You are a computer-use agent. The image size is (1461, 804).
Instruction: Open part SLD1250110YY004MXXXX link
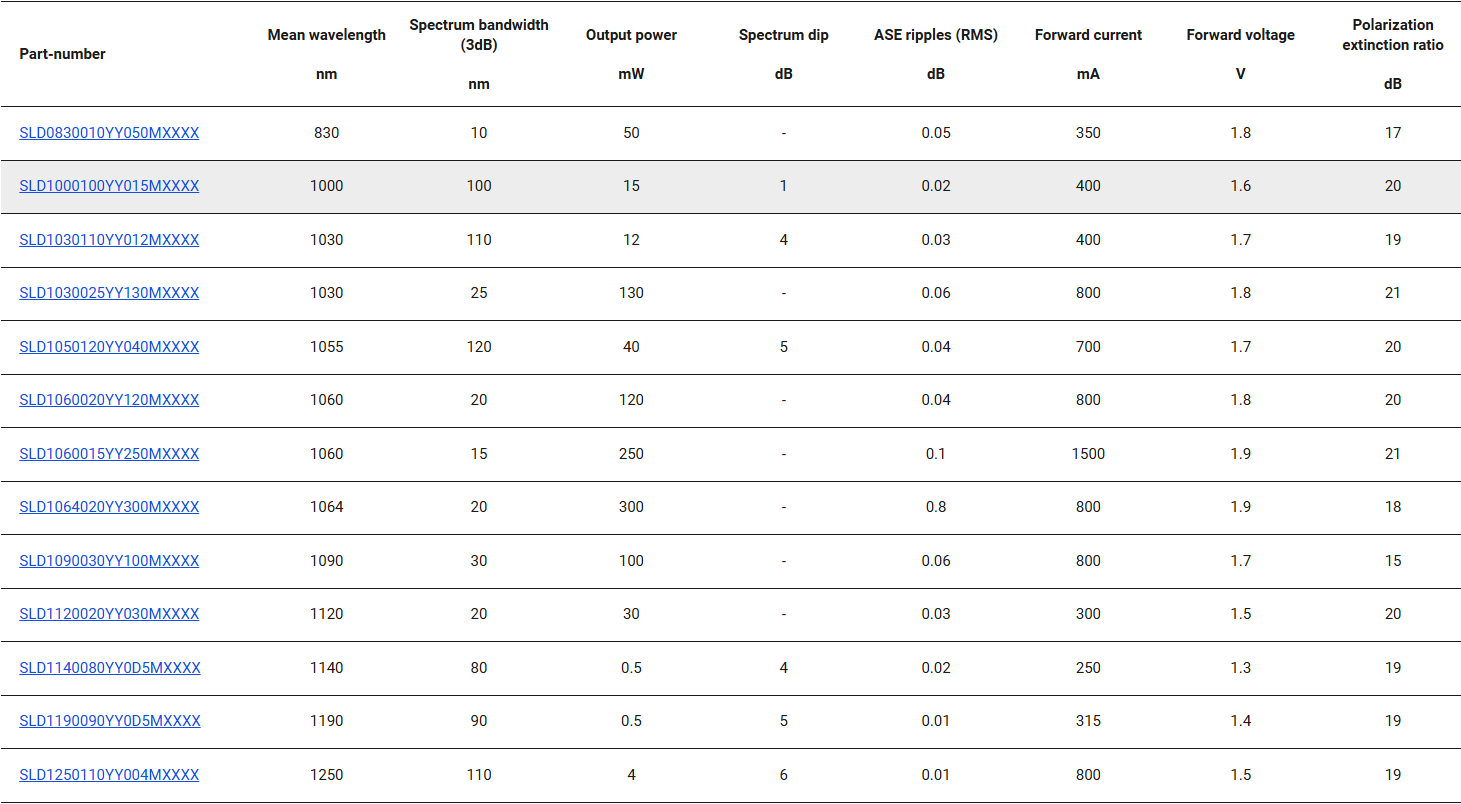click(109, 775)
